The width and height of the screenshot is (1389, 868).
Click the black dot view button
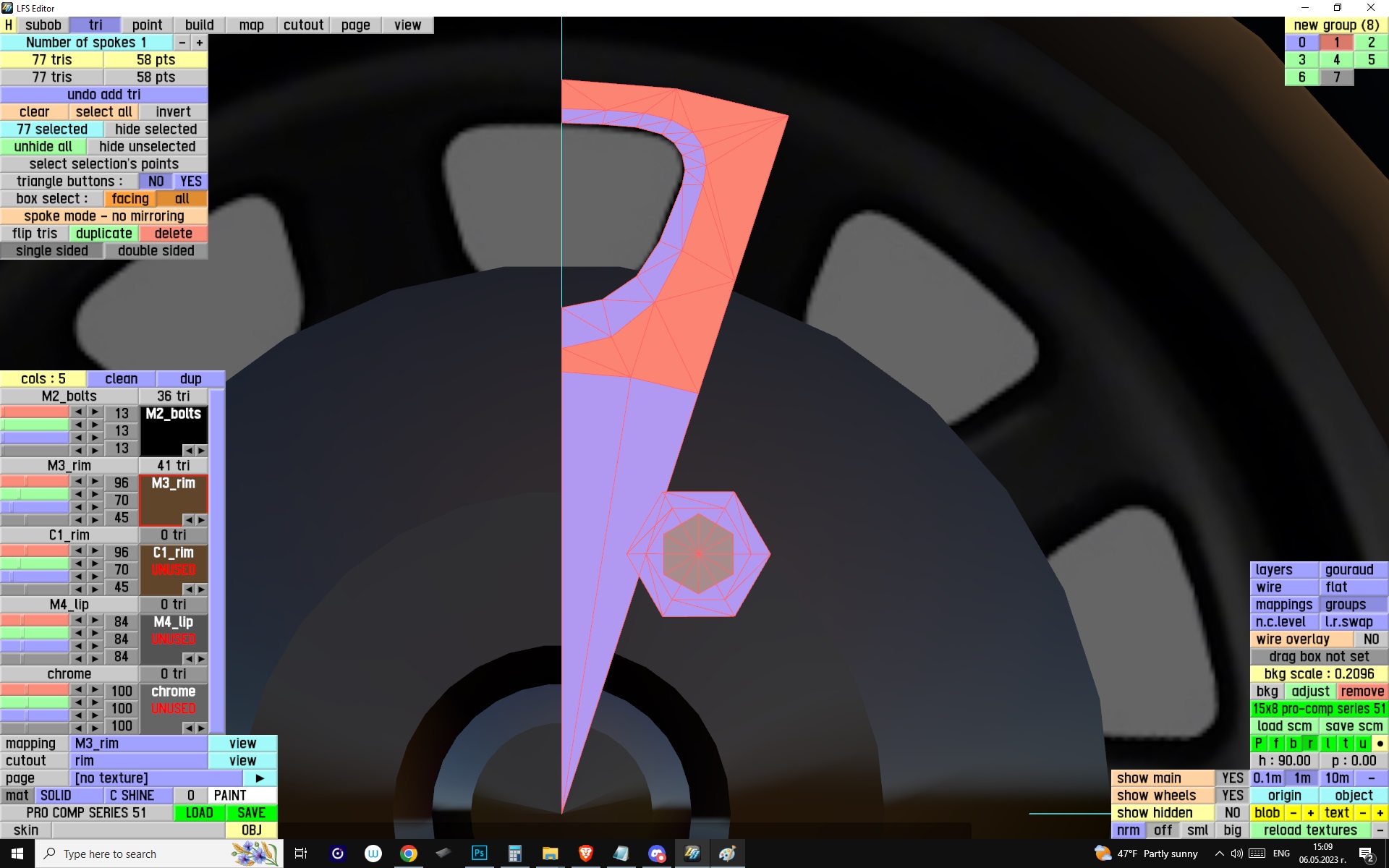click(x=1380, y=744)
